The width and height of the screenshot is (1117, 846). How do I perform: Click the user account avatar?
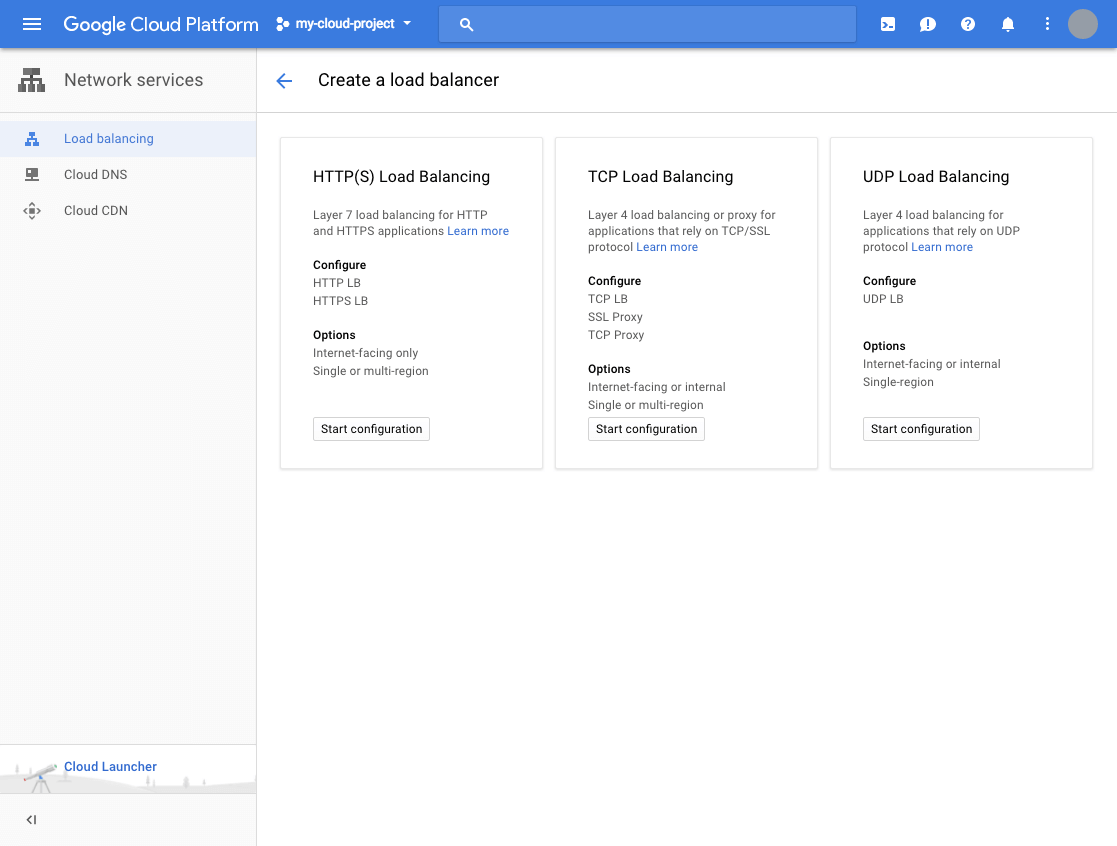pos(1082,24)
